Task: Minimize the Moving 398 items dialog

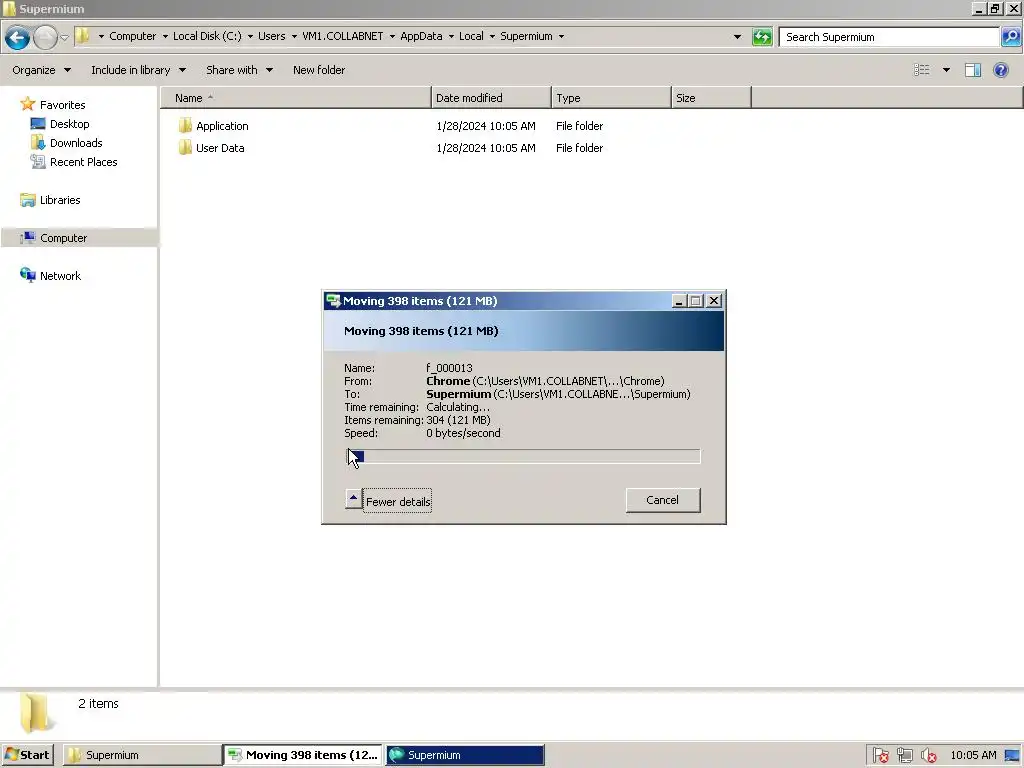Action: tap(679, 300)
